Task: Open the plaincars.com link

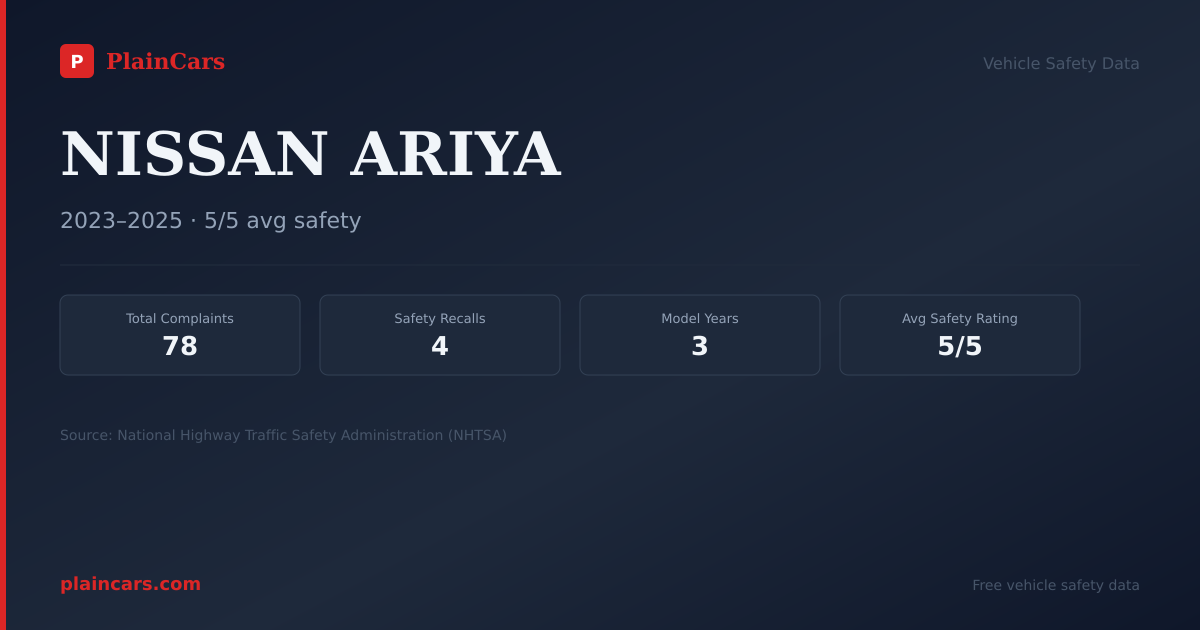Action: [x=130, y=584]
